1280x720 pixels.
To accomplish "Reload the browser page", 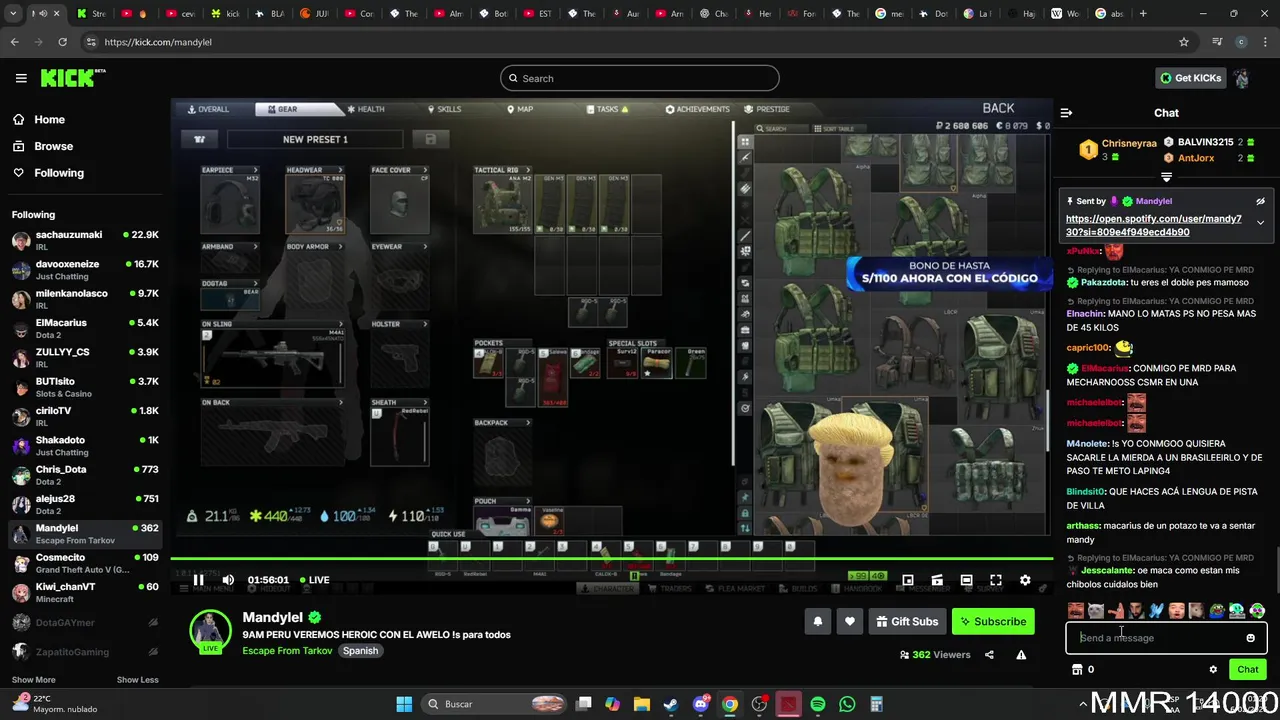I will [62, 42].
